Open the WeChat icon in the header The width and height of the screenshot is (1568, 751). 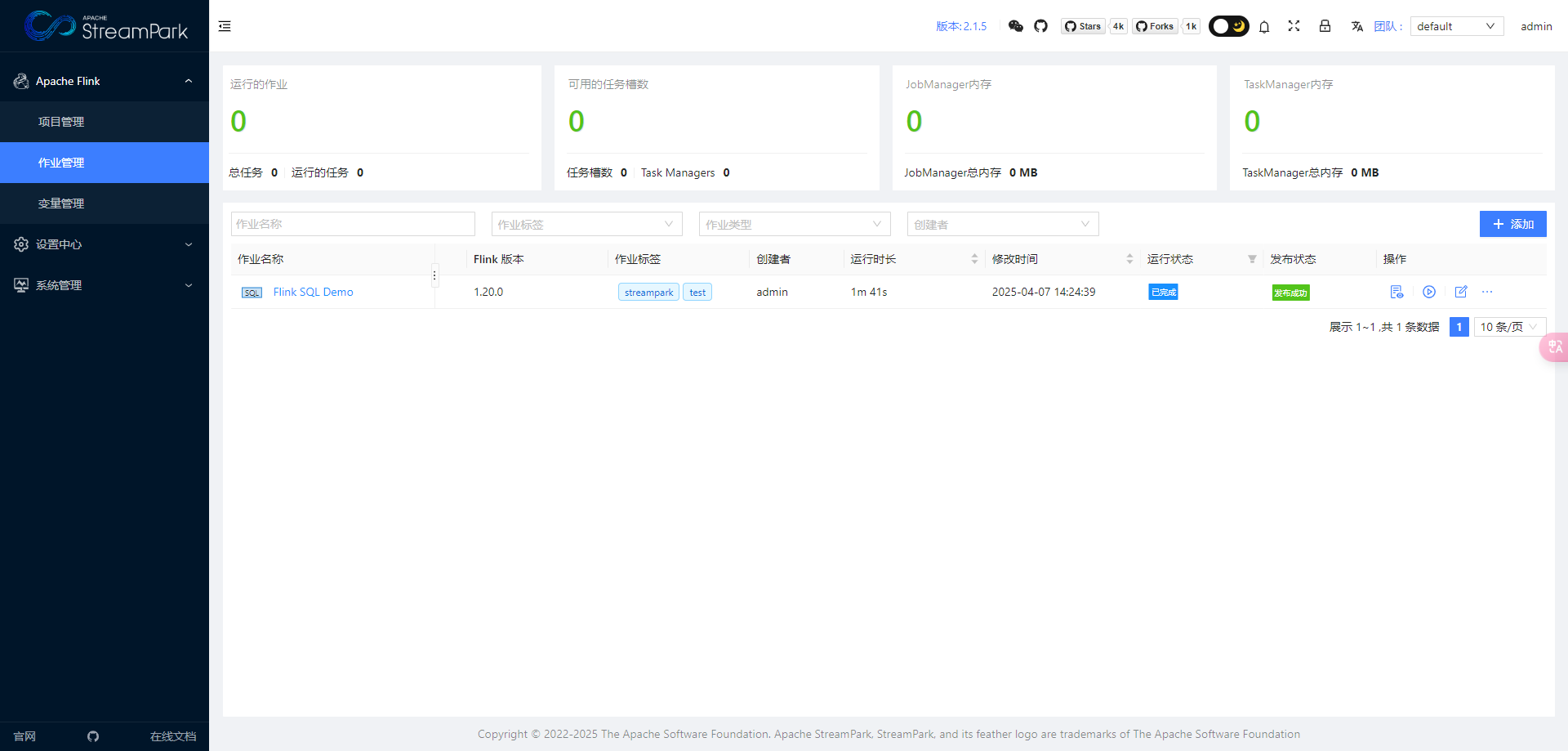[x=1015, y=26]
